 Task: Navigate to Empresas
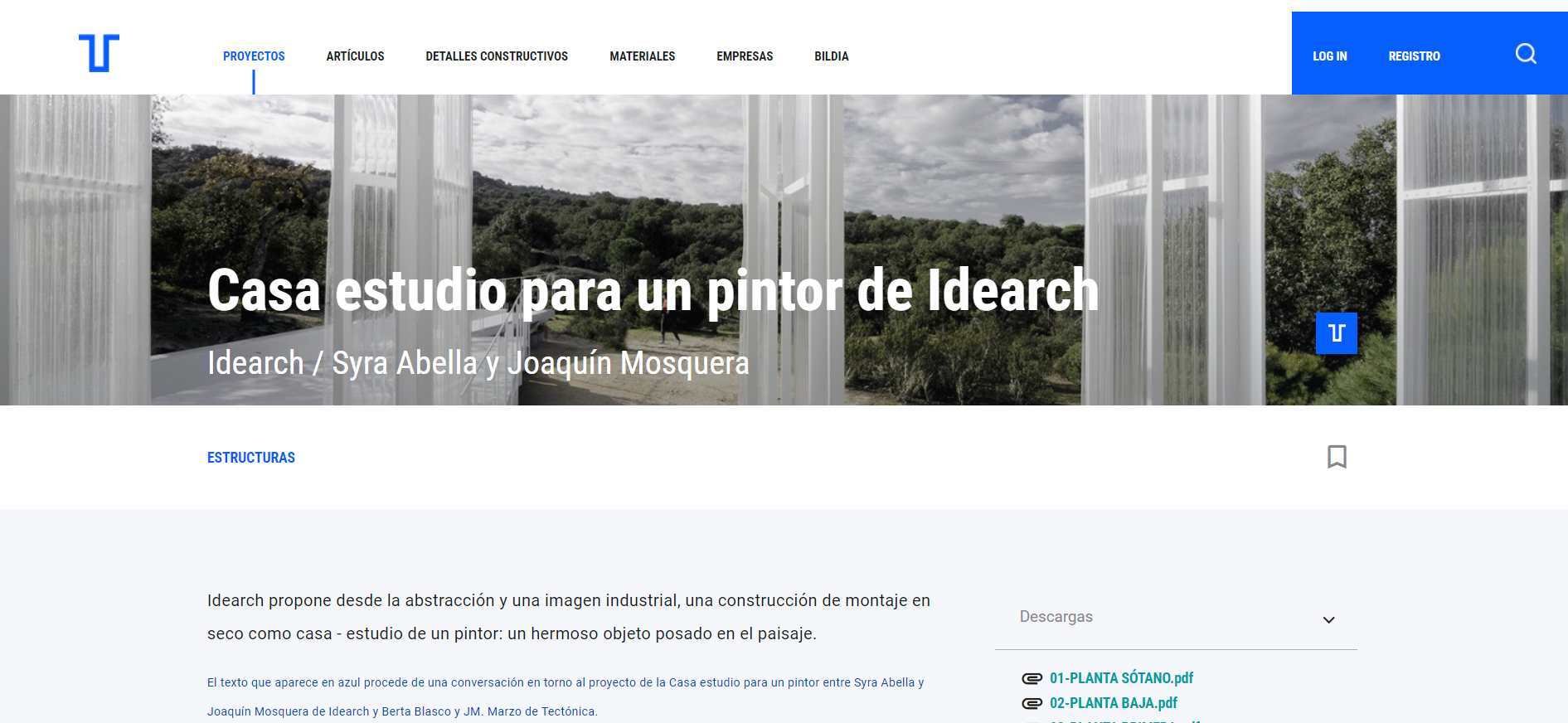click(x=745, y=56)
